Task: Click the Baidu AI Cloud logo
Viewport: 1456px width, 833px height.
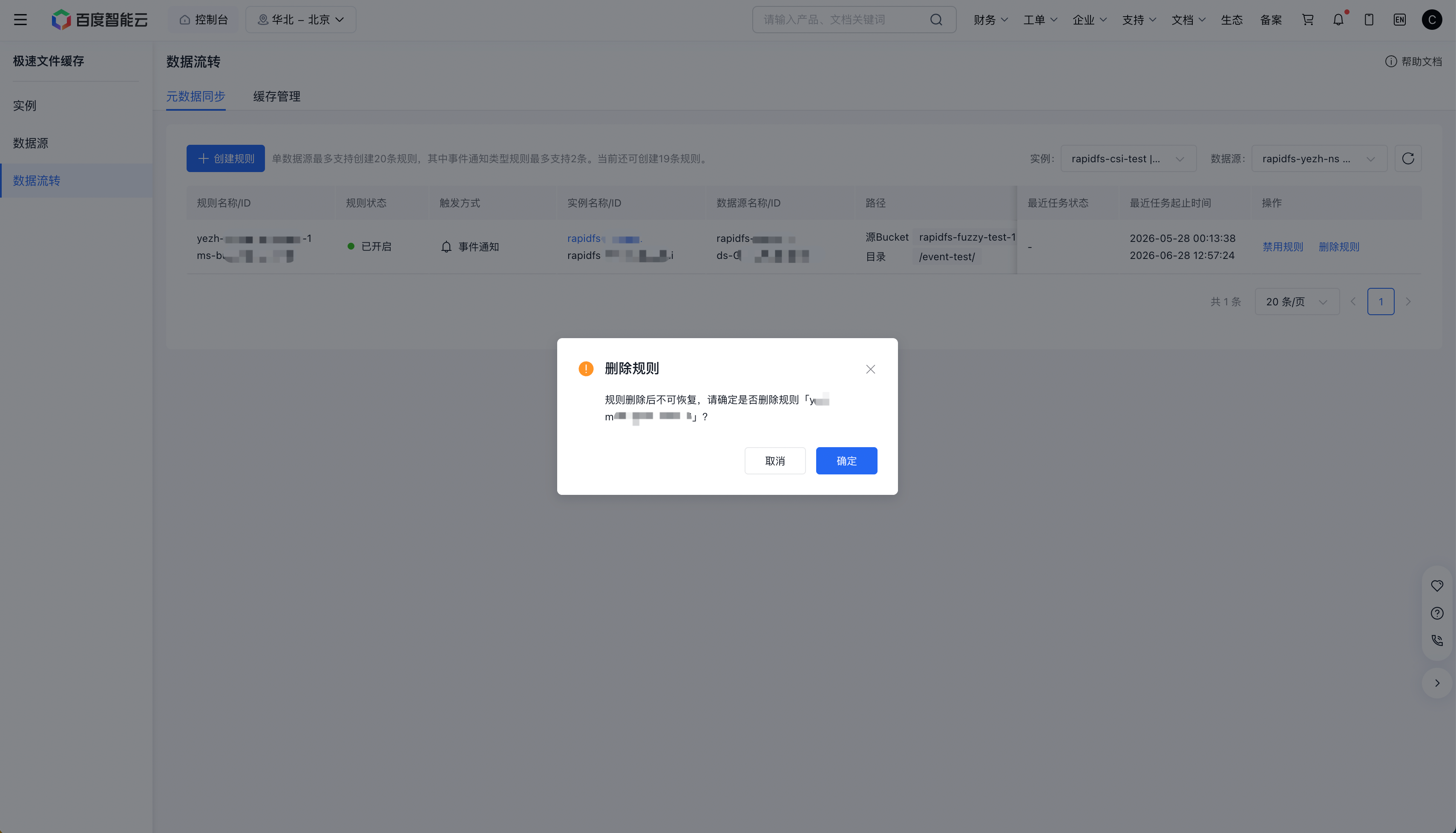Action: coord(100,20)
